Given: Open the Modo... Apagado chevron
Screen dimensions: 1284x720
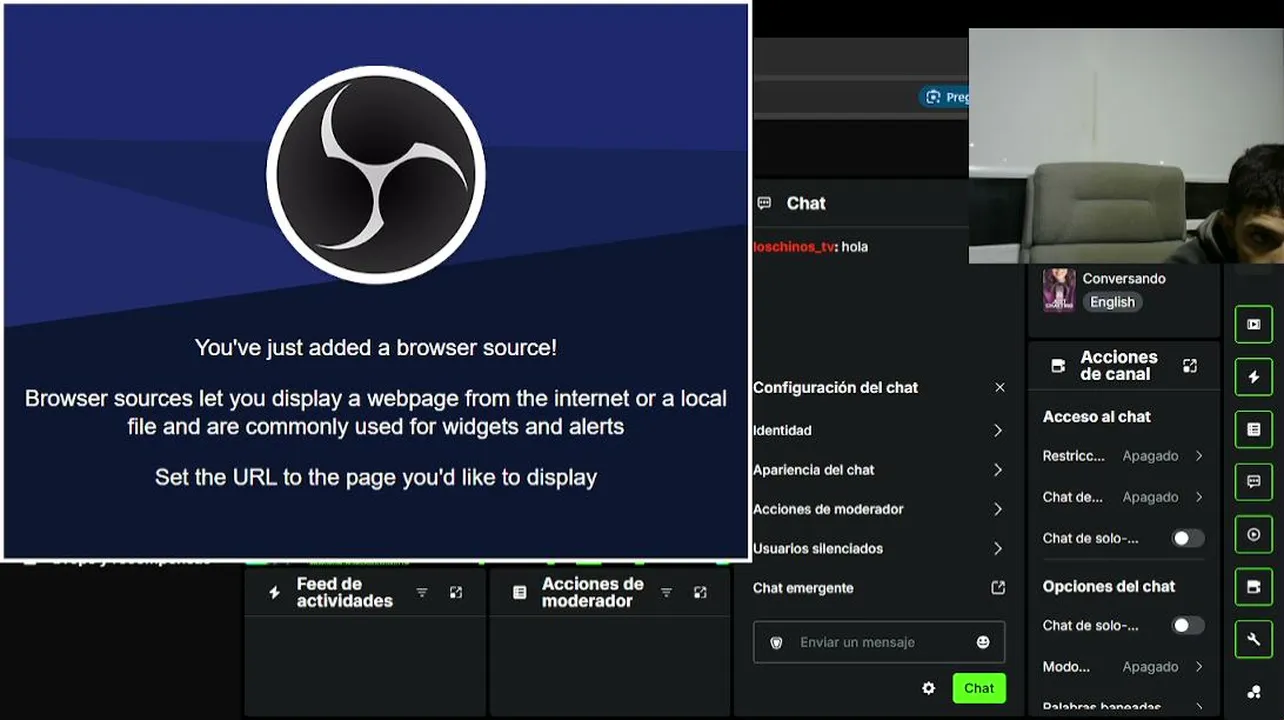Looking at the screenshot, I should [x=1199, y=666].
